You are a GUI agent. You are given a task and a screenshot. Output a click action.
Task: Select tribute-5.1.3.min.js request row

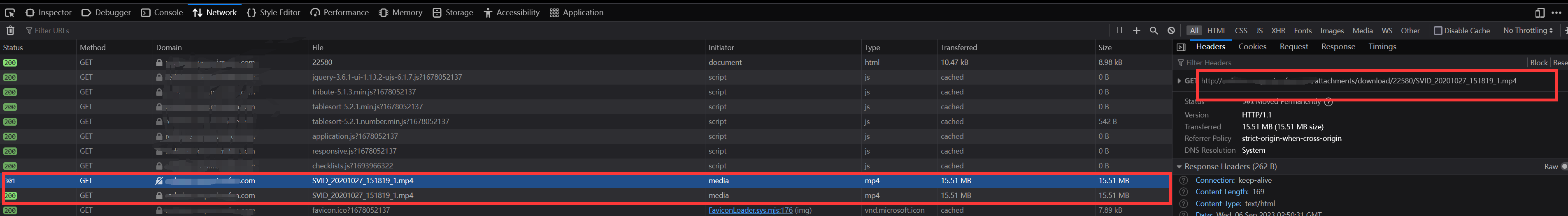click(x=586, y=92)
